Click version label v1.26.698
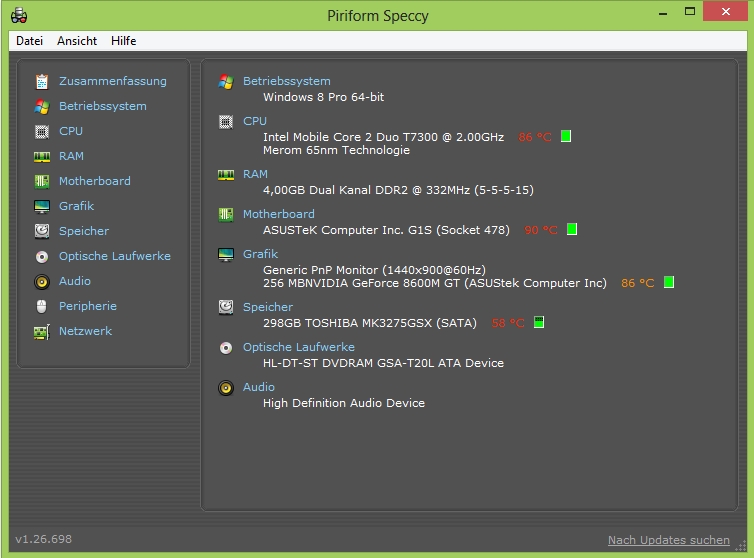 click(x=43, y=539)
